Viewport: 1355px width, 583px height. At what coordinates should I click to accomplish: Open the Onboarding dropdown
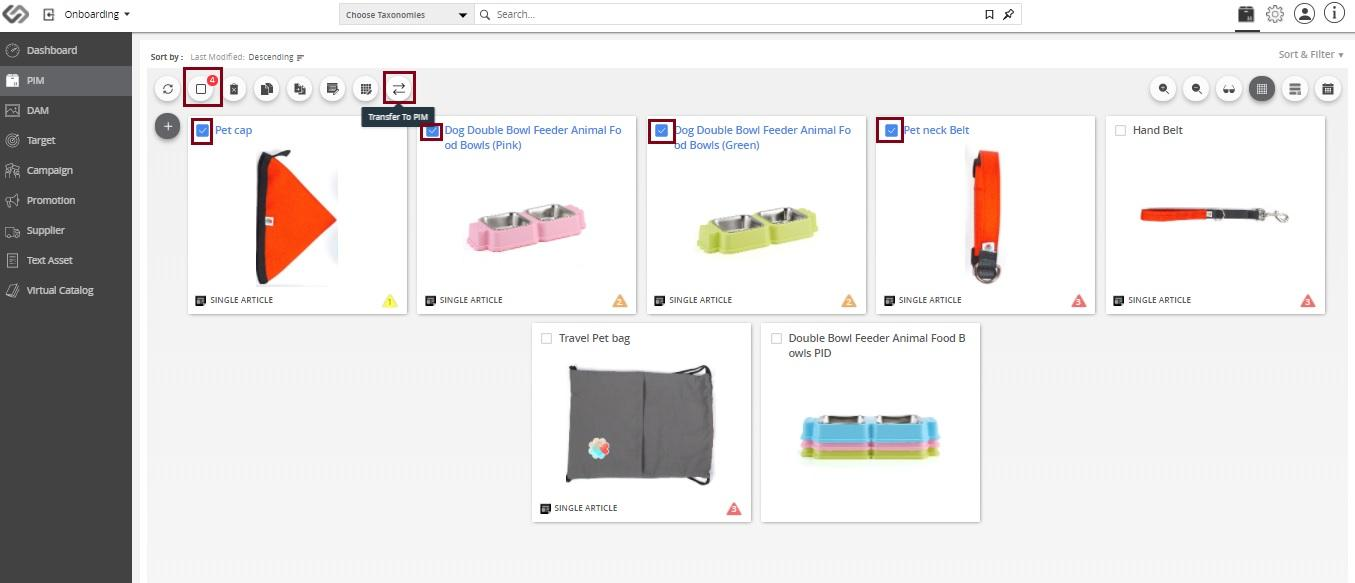97,15
